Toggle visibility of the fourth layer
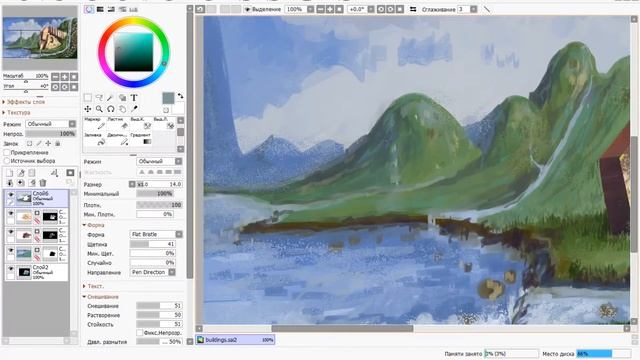640x360 pixels. [x=11, y=250]
